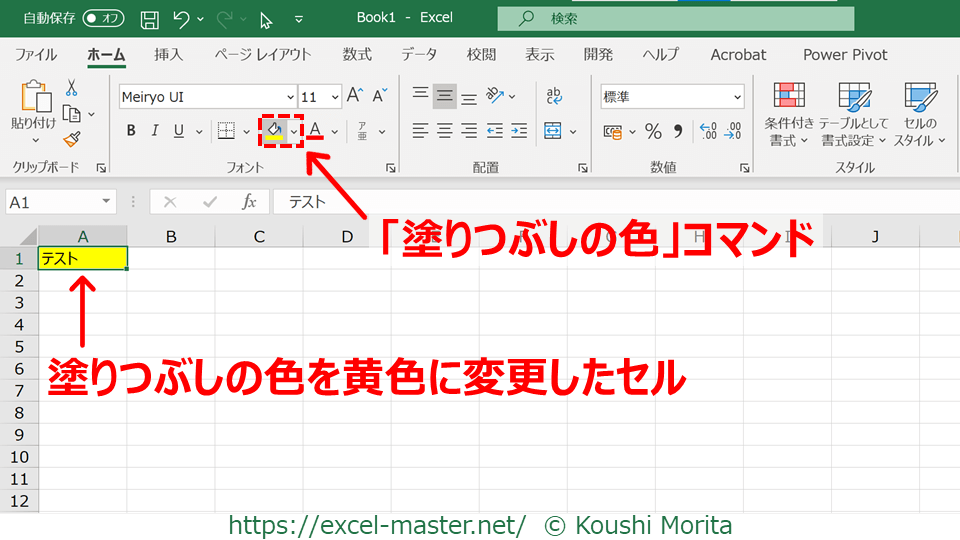Click the 条件付き書式 button
The image size is (960, 540).
pos(789,115)
